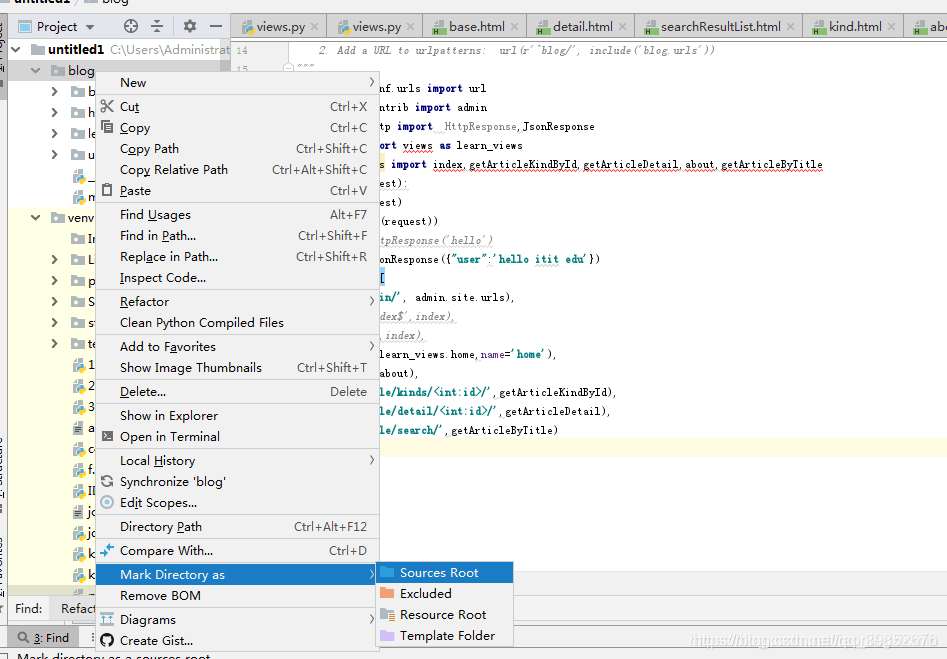Choose Replace in Path... entry
947x659 pixels.
click(x=237, y=257)
